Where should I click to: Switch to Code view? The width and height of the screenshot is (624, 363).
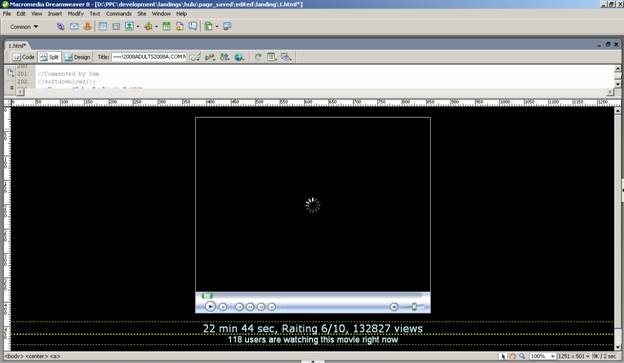(x=23, y=57)
